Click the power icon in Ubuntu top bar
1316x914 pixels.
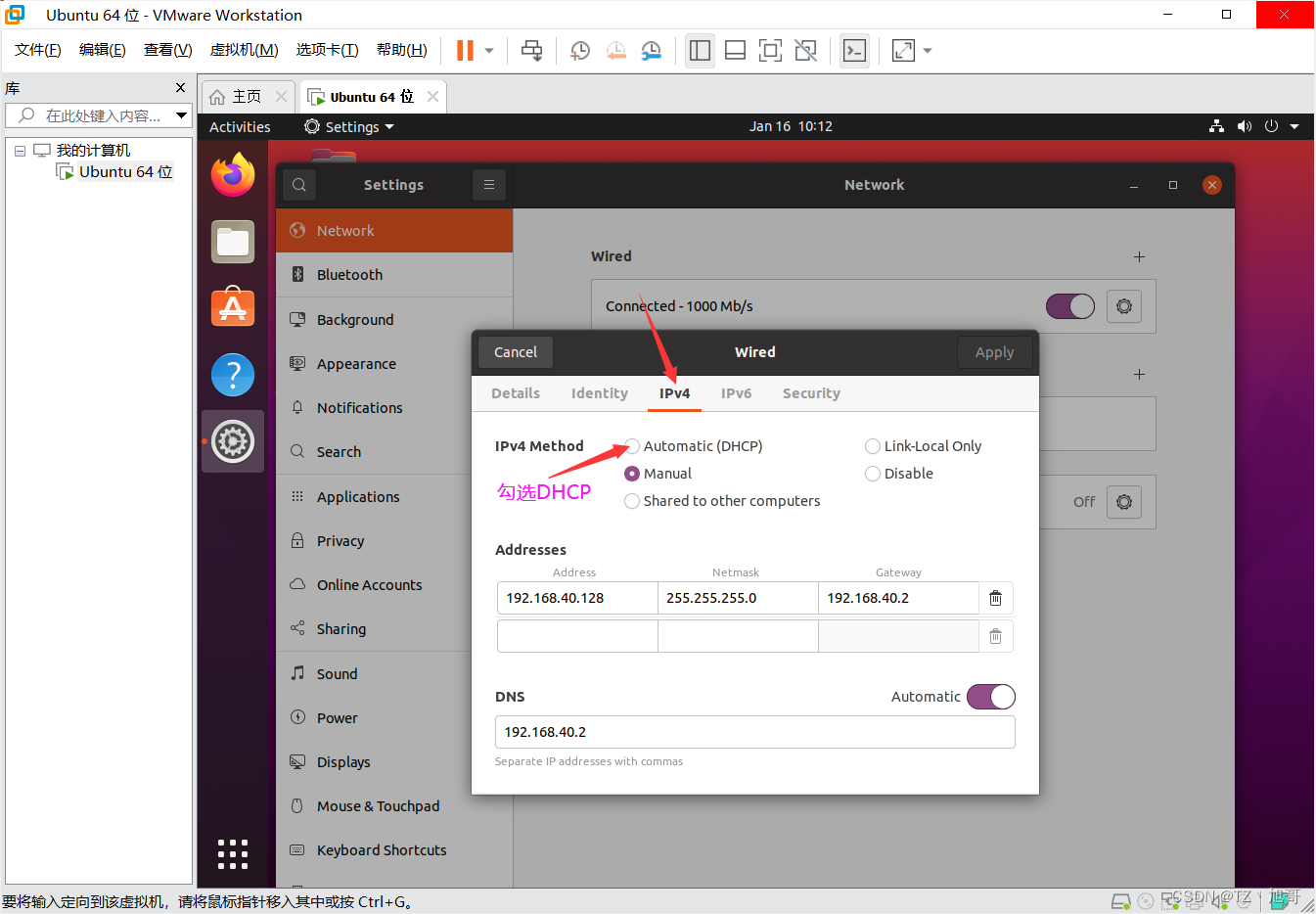(x=1271, y=126)
